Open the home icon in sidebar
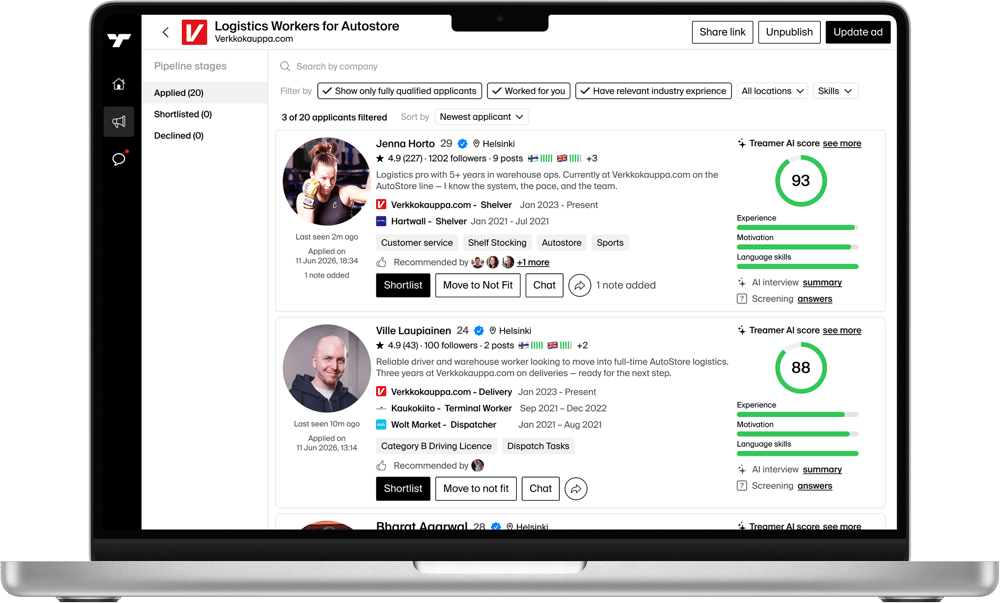 [x=119, y=84]
